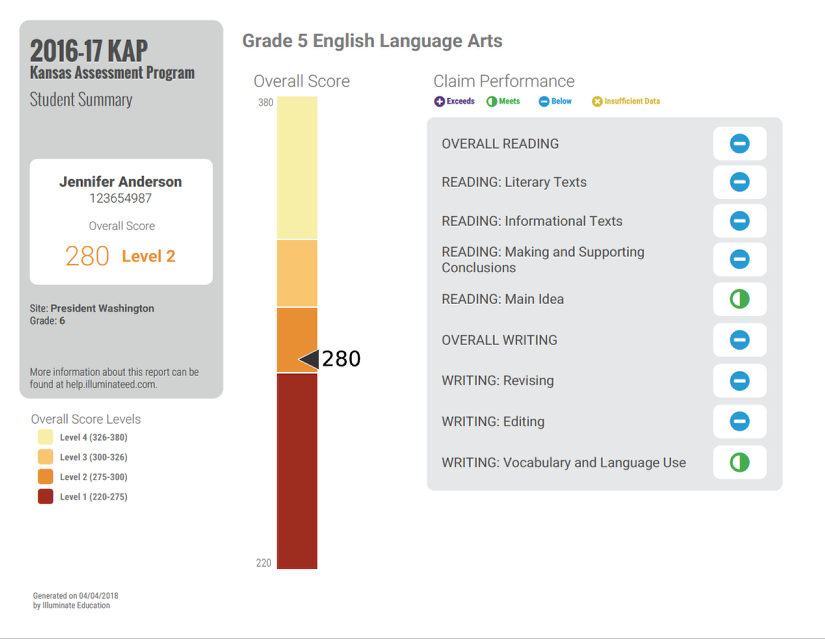Click the 380 maximum scale label
This screenshot has width=825, height=639.
[x=266, y=102]
